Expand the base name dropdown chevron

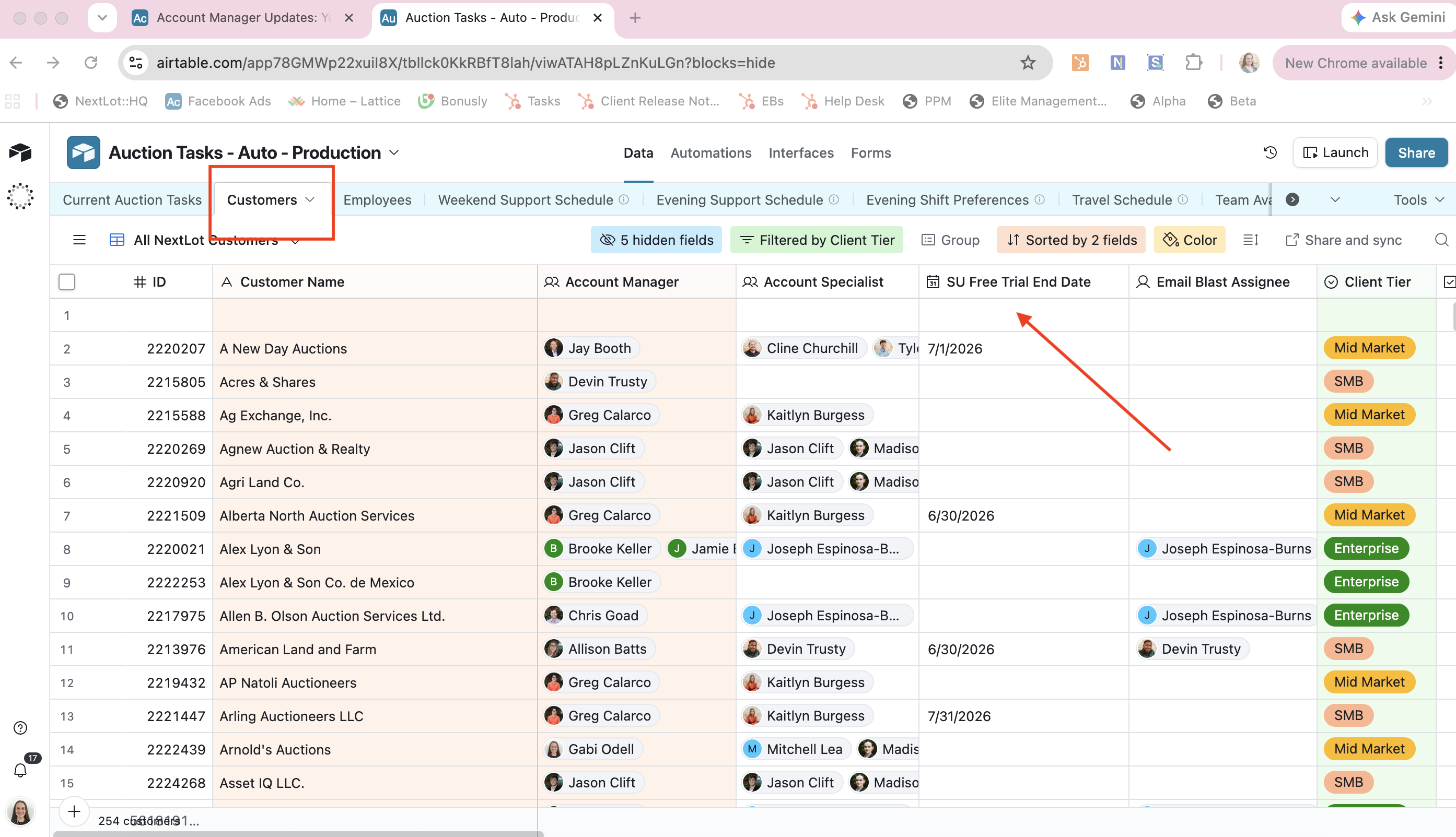[x=394, y=152]
